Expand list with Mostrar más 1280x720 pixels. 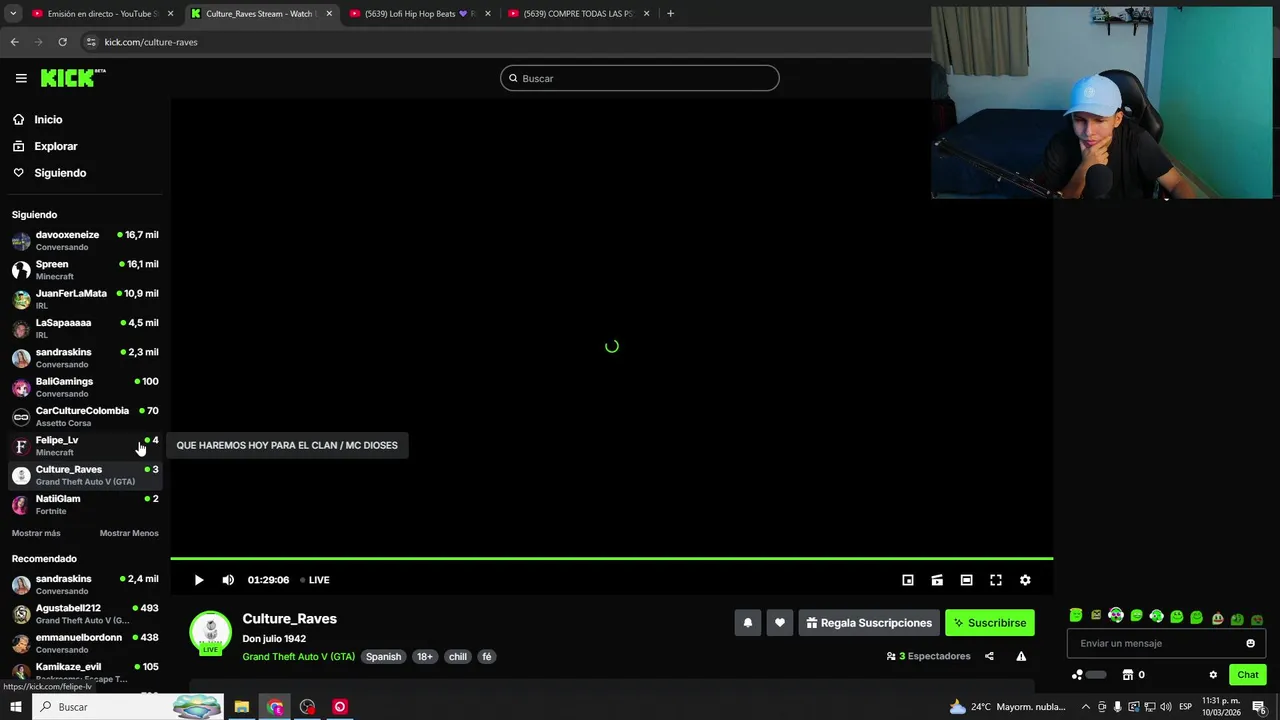pyautogui.click(x=36, y=533)
